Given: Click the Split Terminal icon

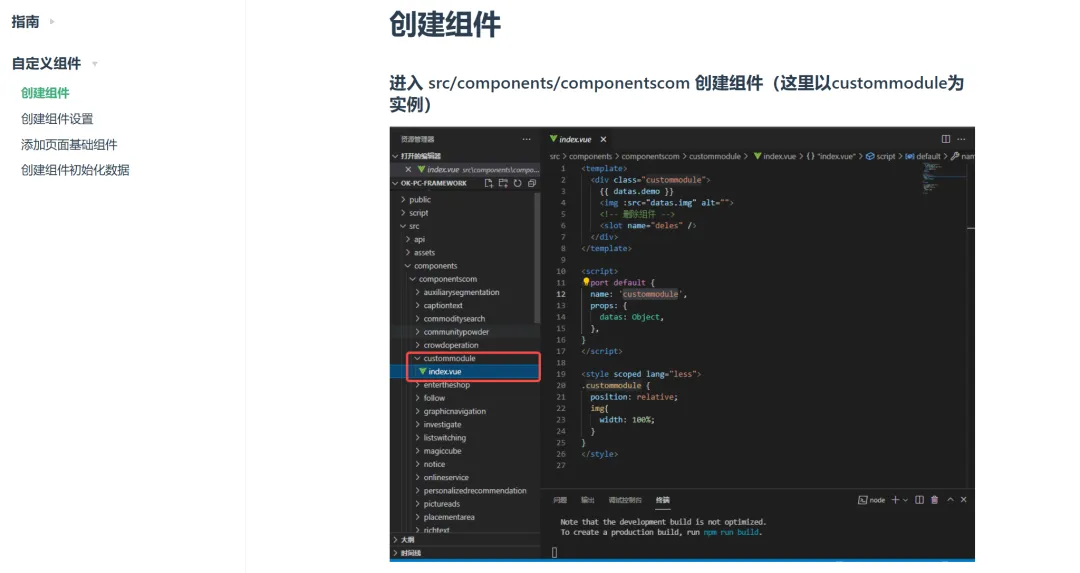Looking at the screenshot, I should coord(920,500).
